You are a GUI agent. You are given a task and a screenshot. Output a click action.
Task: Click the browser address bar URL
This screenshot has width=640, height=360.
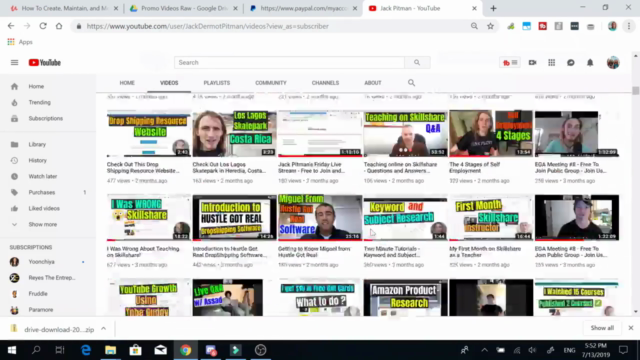pyautogui.click(x=207, y=26)
